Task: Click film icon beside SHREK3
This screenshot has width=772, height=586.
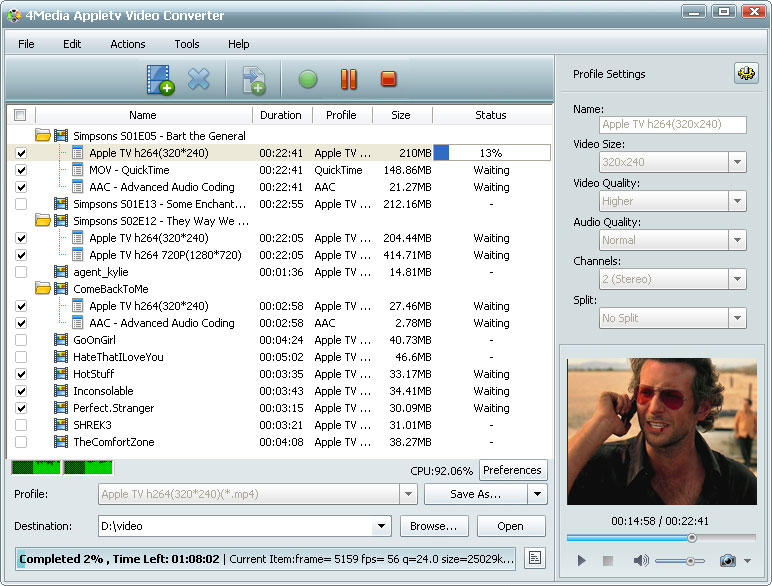Action: point(61,424)
